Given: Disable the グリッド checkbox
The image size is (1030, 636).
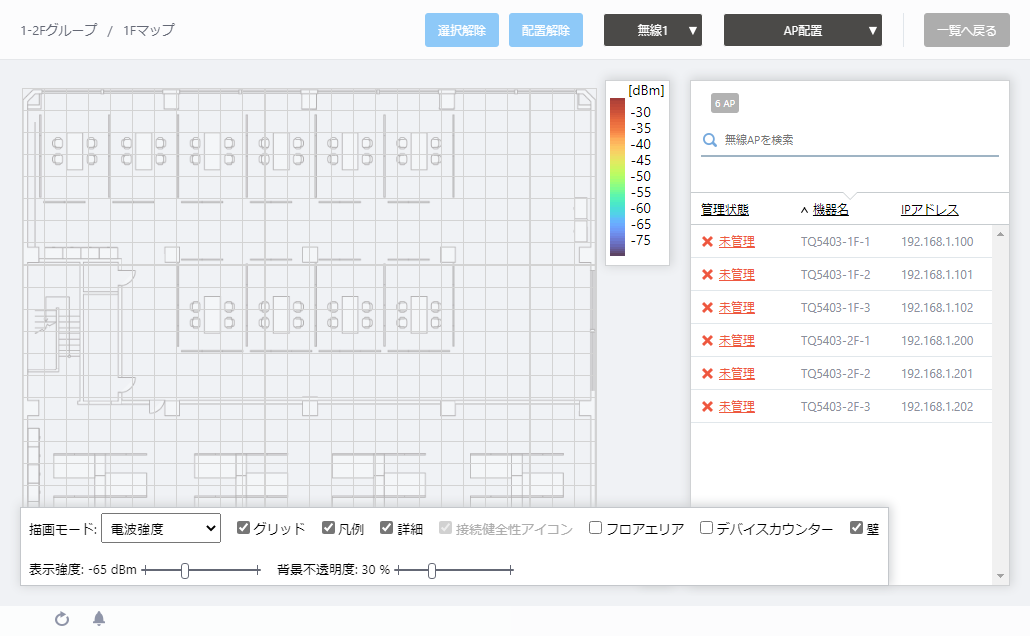Looking at the screenshot, I should click(243, 528).
